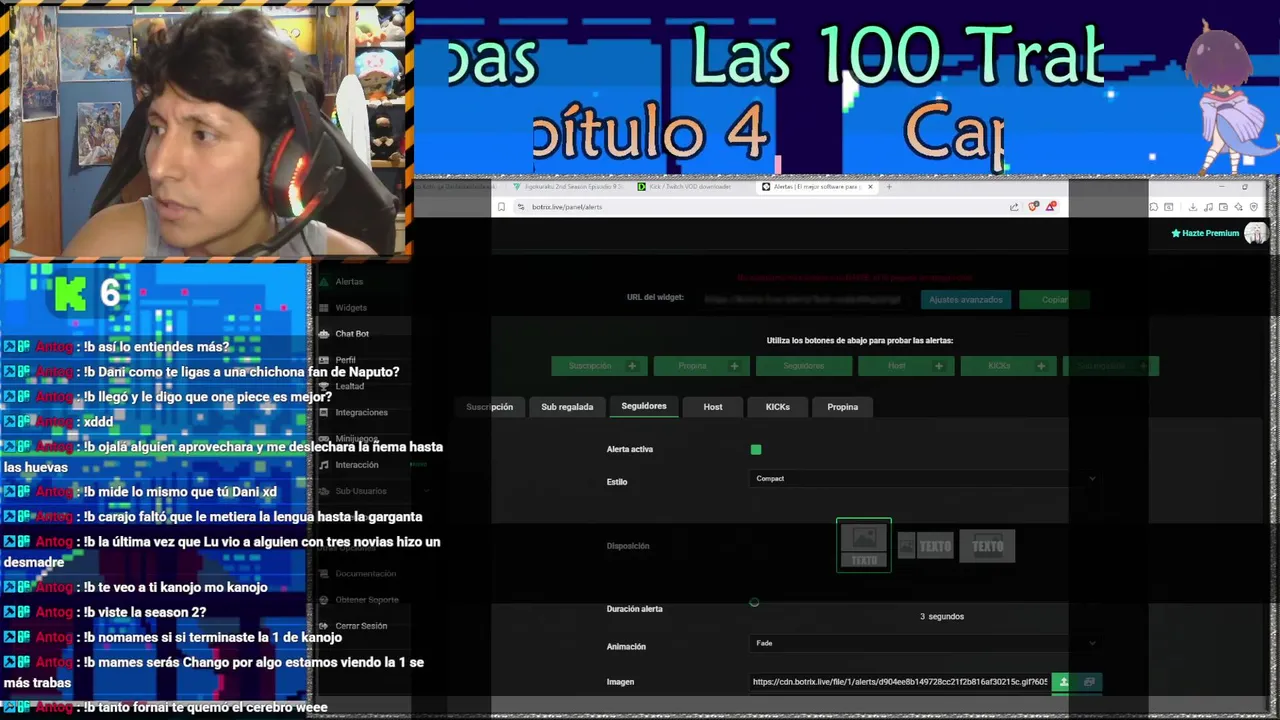The height and width of the screenshot is (720, 1280).
Task: Click plus on Suscripción test button
Action: [632, 366]
